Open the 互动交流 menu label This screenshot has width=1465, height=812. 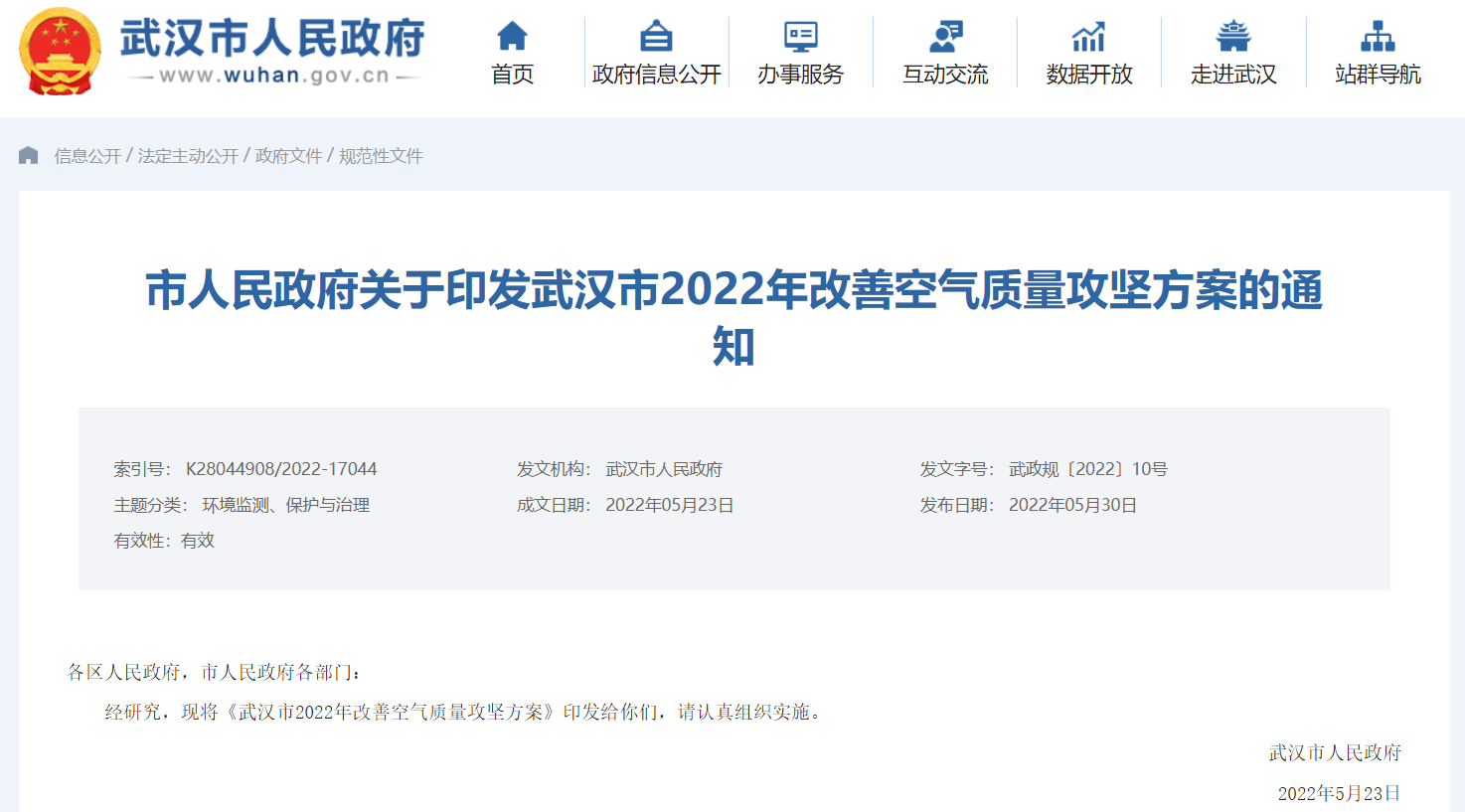pos(945,75)
